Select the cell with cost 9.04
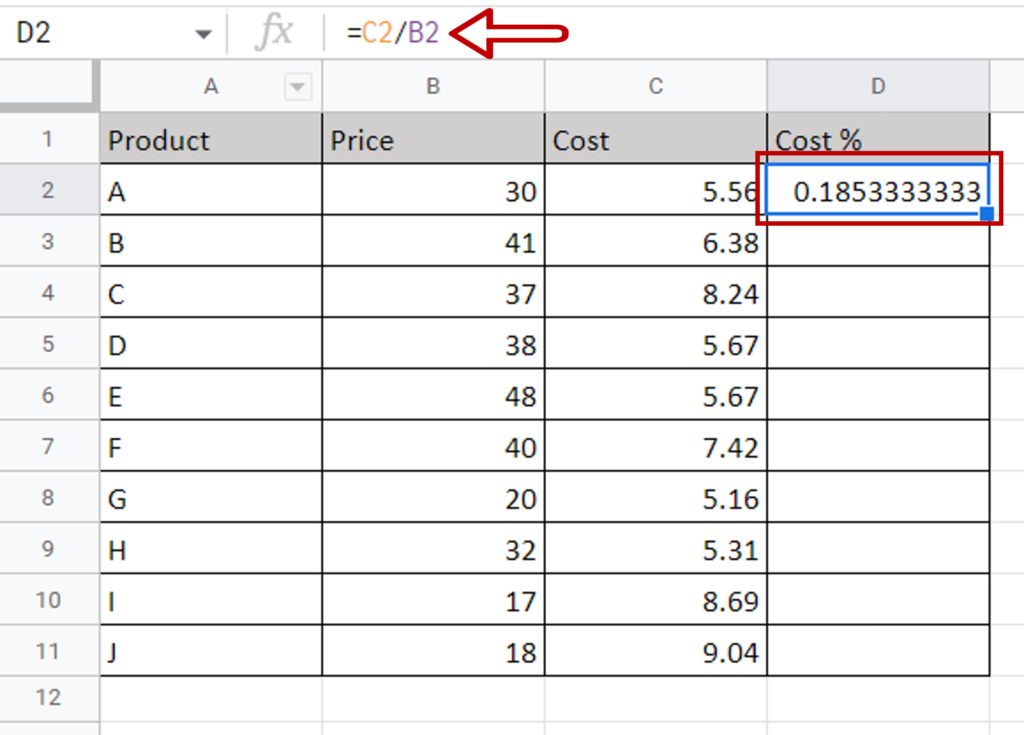1024x735 pixels. tap(656, 653)
